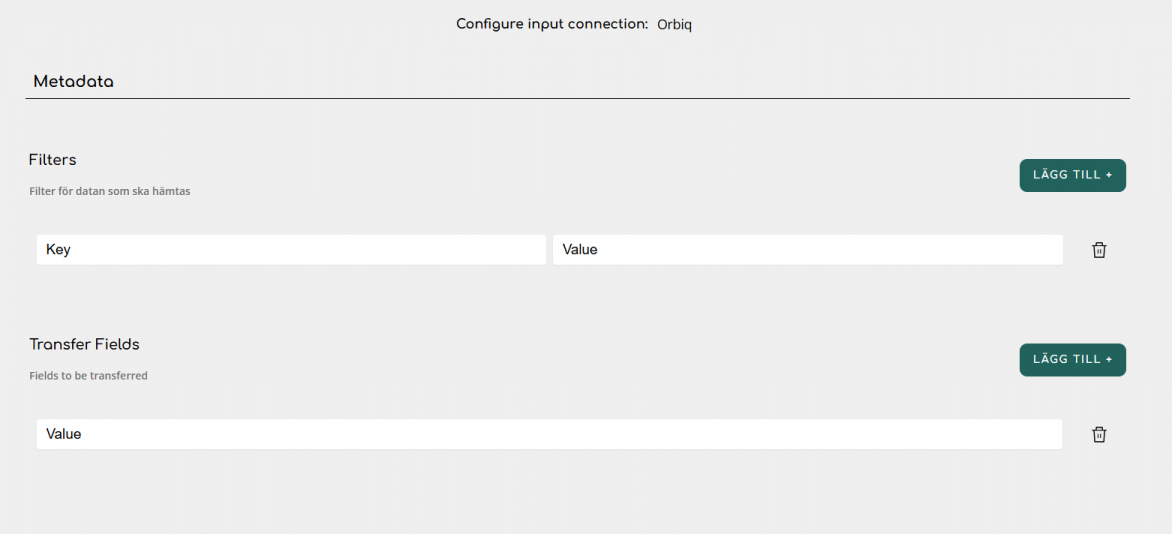
Task: Delete the Filters key-value row via trash icon
Action: click(1099, 250)
